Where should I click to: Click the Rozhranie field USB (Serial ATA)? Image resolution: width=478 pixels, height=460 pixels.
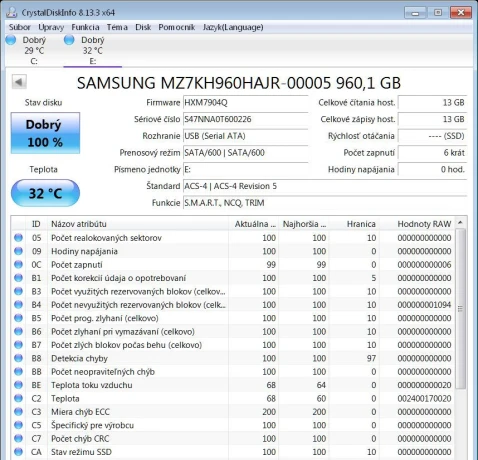pyautogui.click(x=245, y=136)
